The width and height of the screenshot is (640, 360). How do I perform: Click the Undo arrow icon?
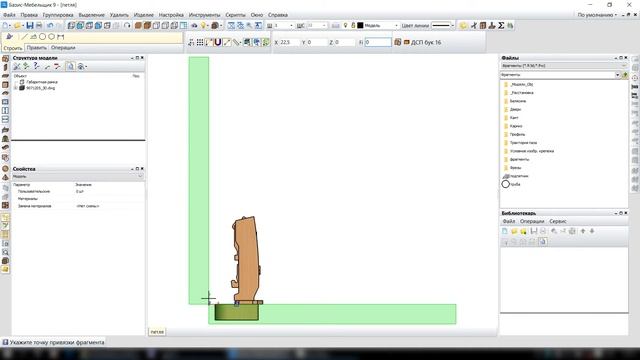(x=50, y=25)
